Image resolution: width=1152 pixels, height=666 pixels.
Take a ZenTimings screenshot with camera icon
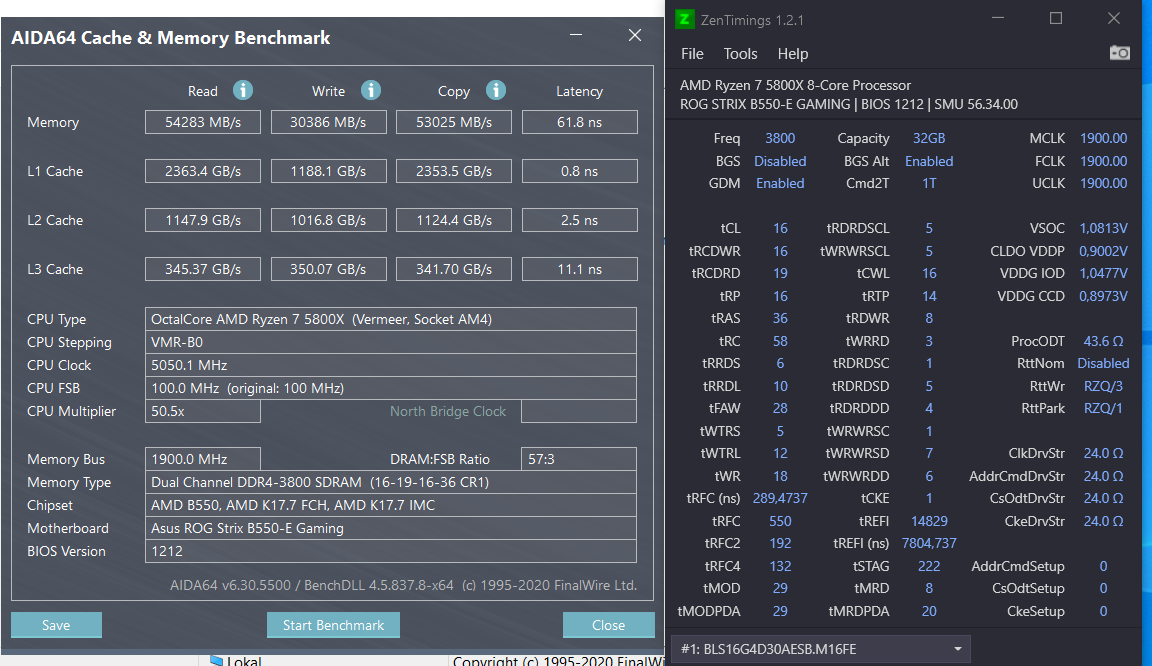(1120, 53)
